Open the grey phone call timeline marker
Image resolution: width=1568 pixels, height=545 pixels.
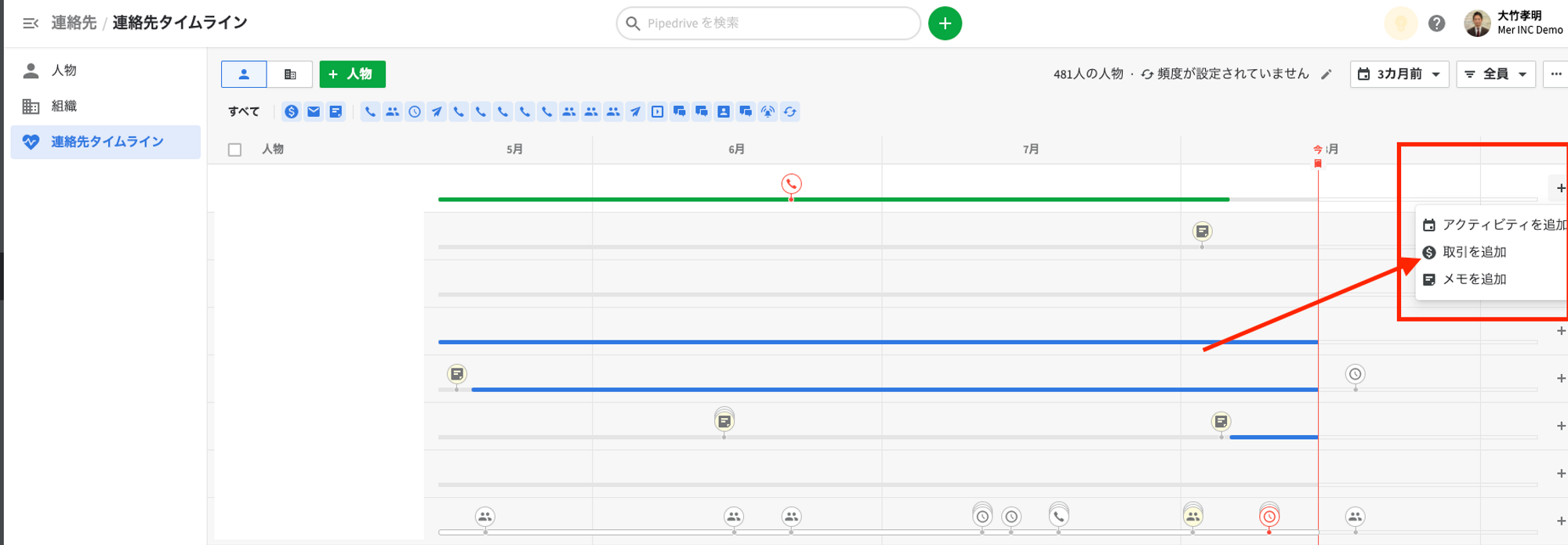click(1058, 516)
